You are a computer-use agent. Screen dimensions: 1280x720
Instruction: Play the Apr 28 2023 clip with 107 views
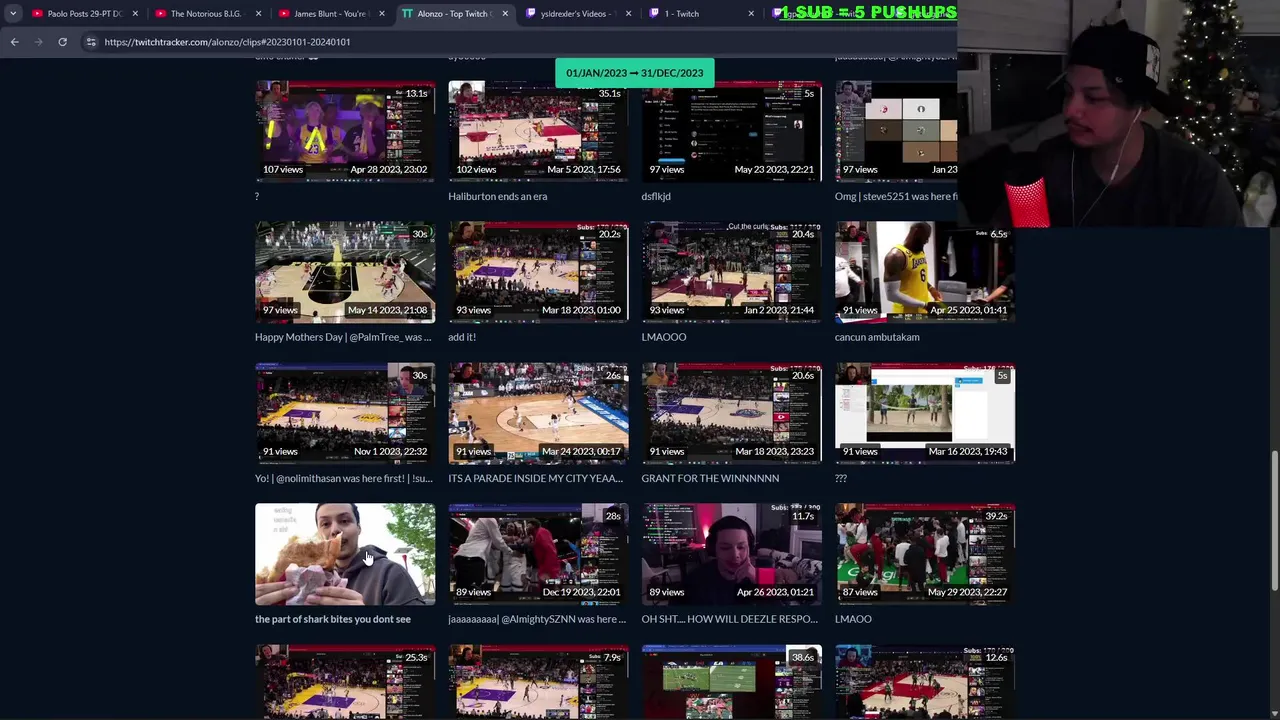pyautogui.click(x=345, y=131)
